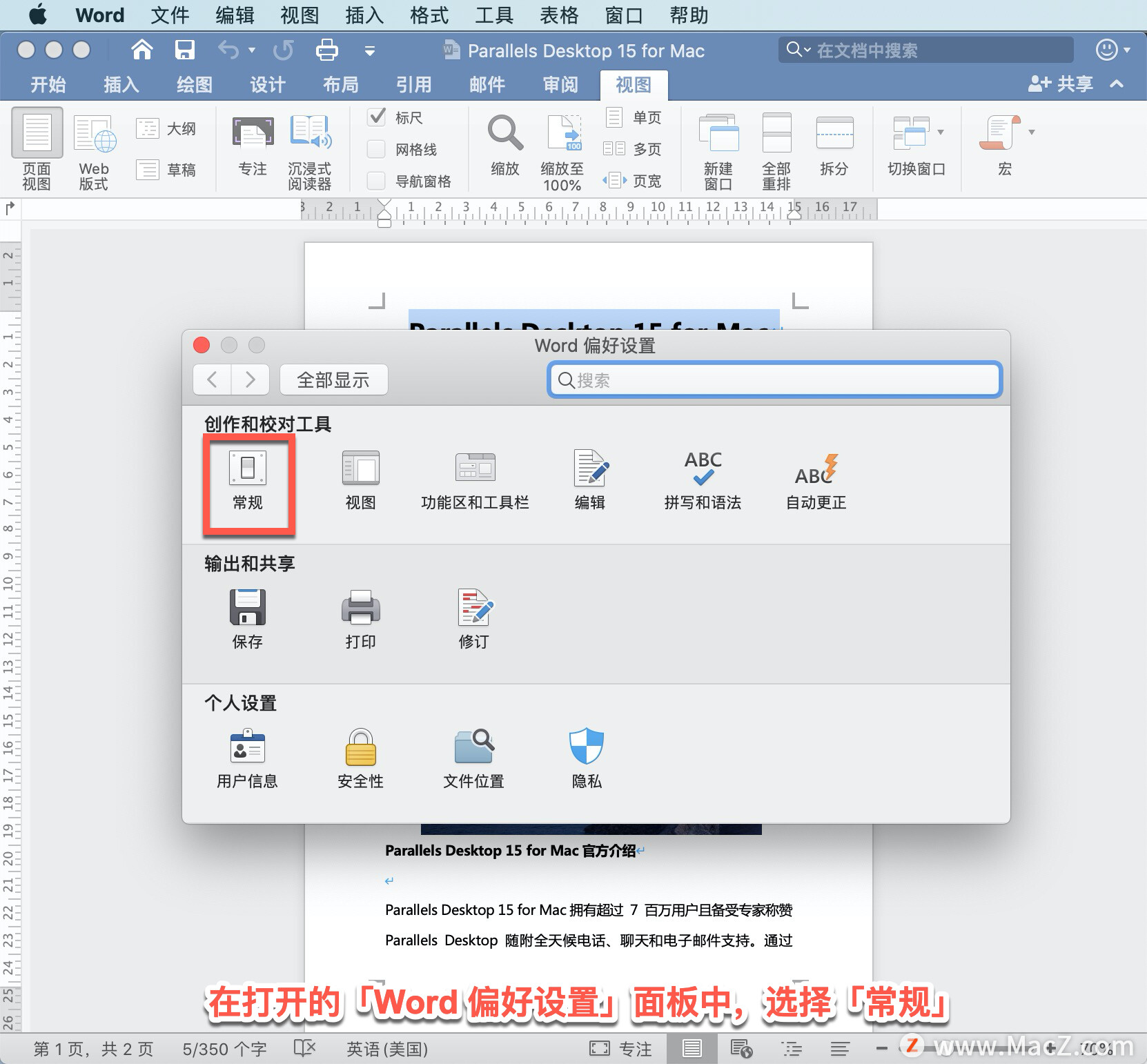The image size is (1147, 1064).
Task: Open the 保存 preferences pane
Action: tap(248, 620)
